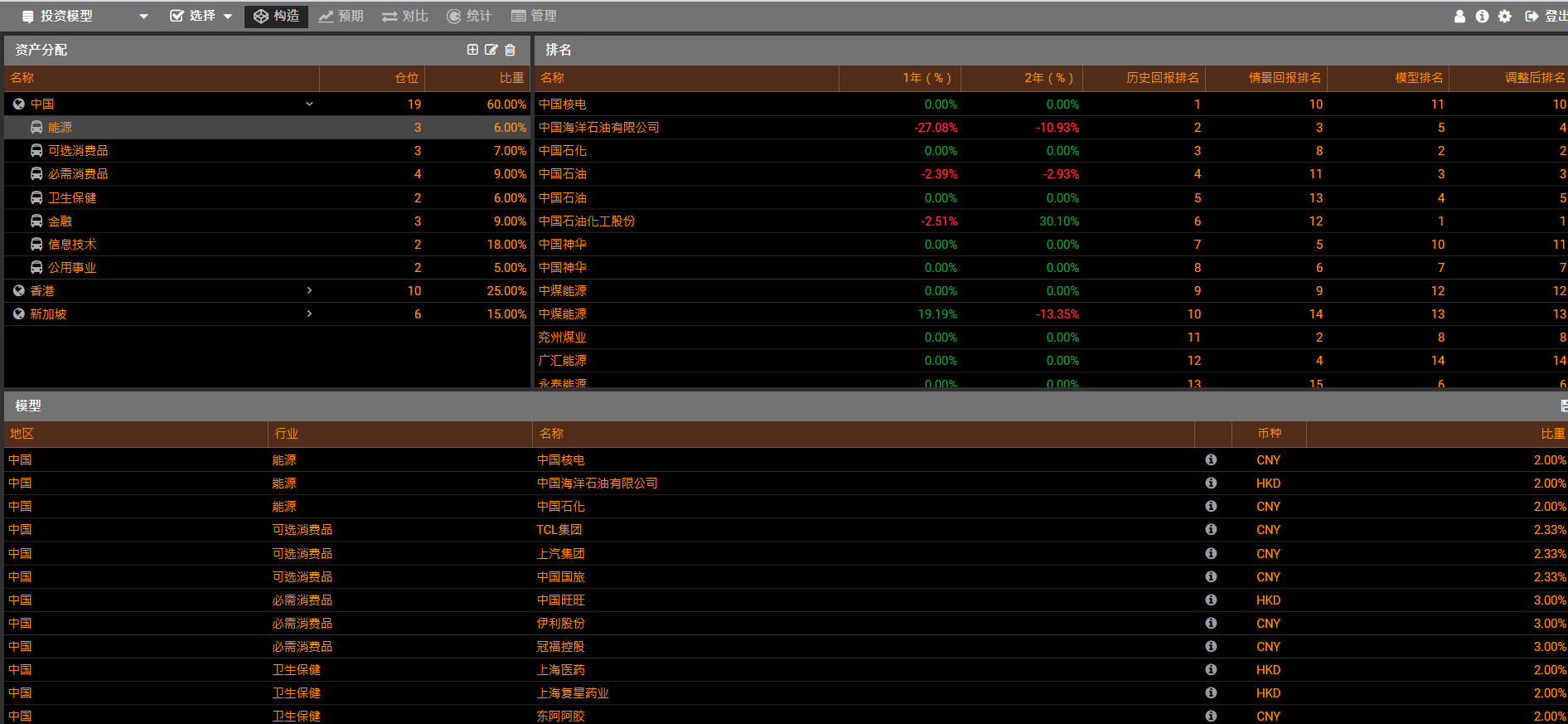
Task: Click the globe icon beside 香港
Action: [x=19, y=290]
